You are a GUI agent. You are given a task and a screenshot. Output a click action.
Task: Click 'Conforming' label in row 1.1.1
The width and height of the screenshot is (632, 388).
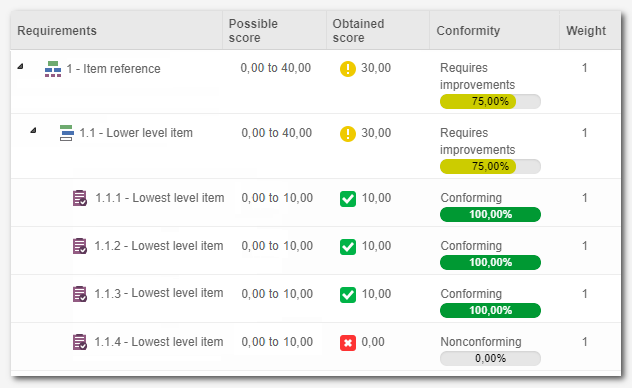(471, 198)
